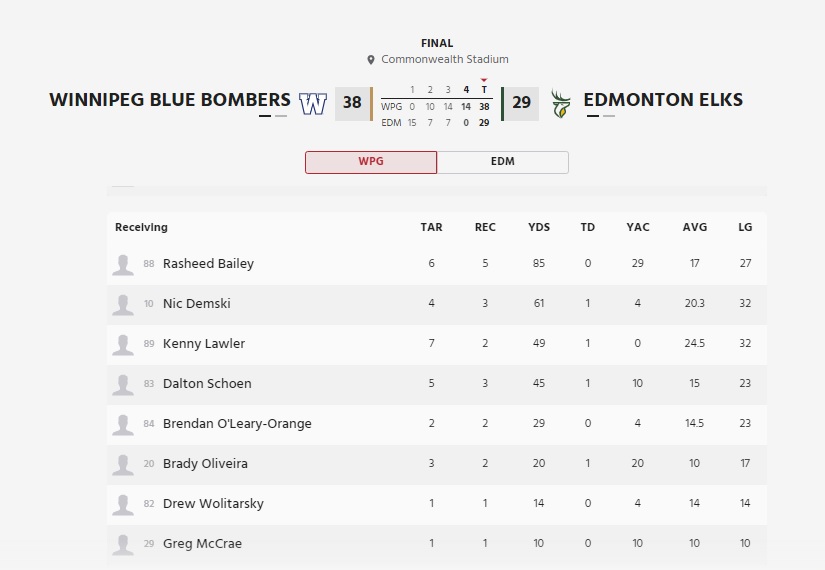The width and height of the screenshot is (825, 570).
Task: Click the Winnipeg Blue Bombers team name
Action: tap(170, 100)
